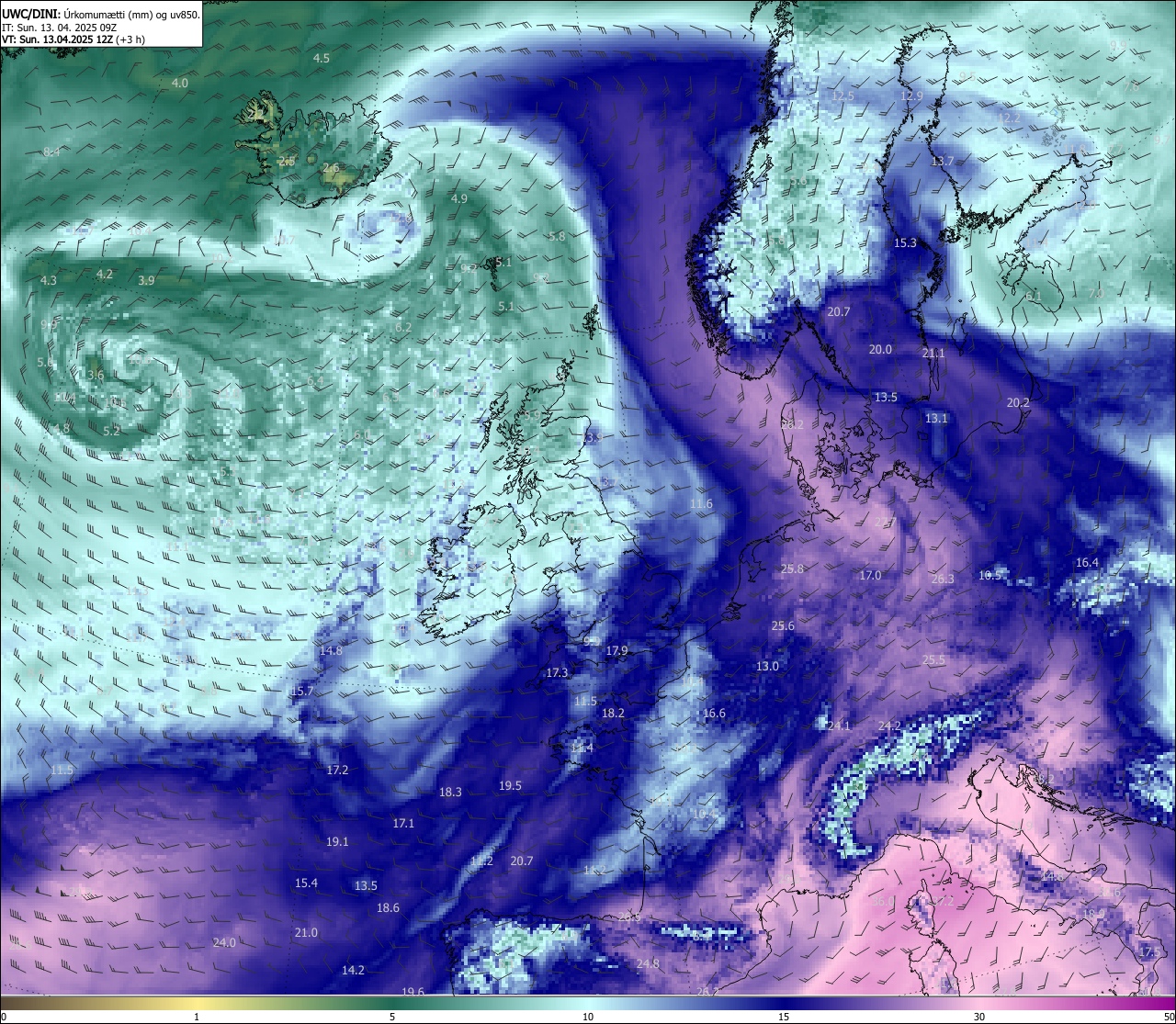Click the 13.1 value over the Baltic Sea
This screenshot has width=1176, height=1024.
[936, 418]
